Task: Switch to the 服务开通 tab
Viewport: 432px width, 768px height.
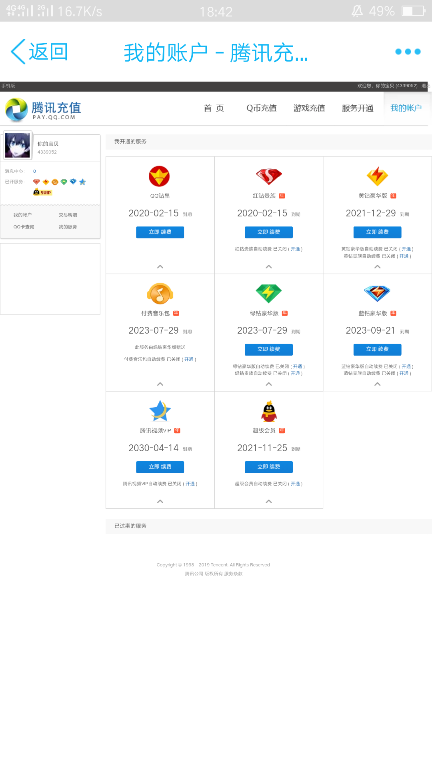Action: point(358,108)
